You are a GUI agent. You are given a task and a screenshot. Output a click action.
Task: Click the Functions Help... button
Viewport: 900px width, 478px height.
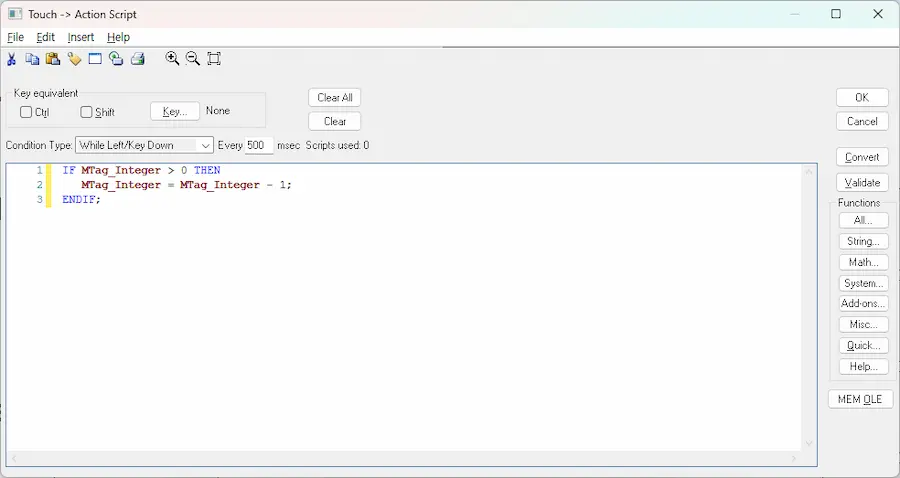[x=863, y=367]
